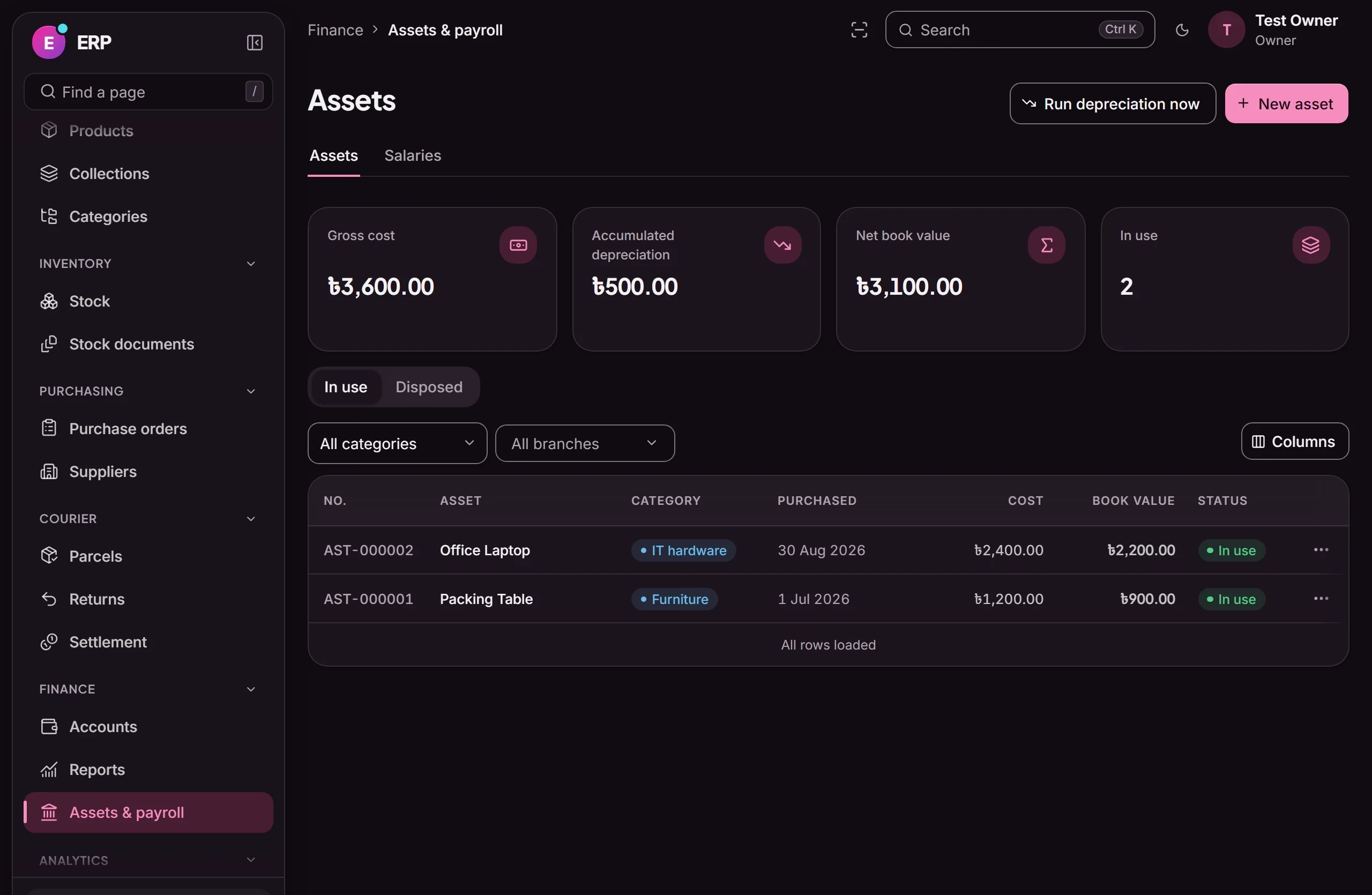The width and height of the screenshot is (1372, 895).
Task: Click asset number AST-000002
Action: click(368, 550)
